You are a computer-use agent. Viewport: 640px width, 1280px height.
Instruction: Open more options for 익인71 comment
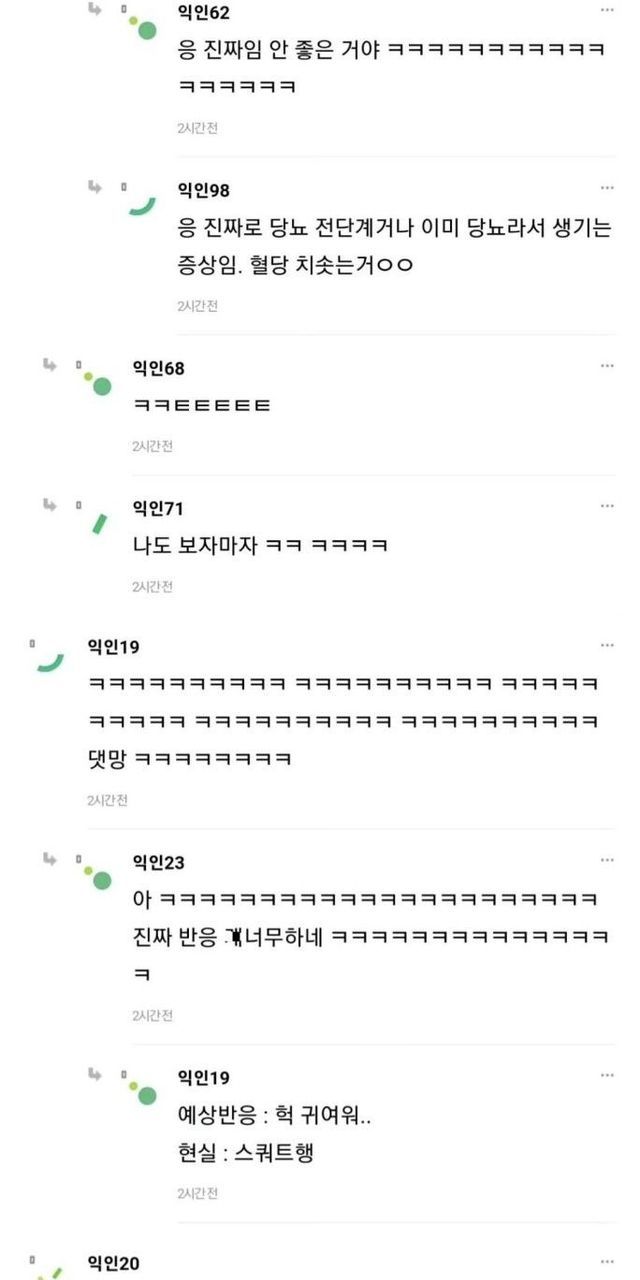click(x=607, y=507)
